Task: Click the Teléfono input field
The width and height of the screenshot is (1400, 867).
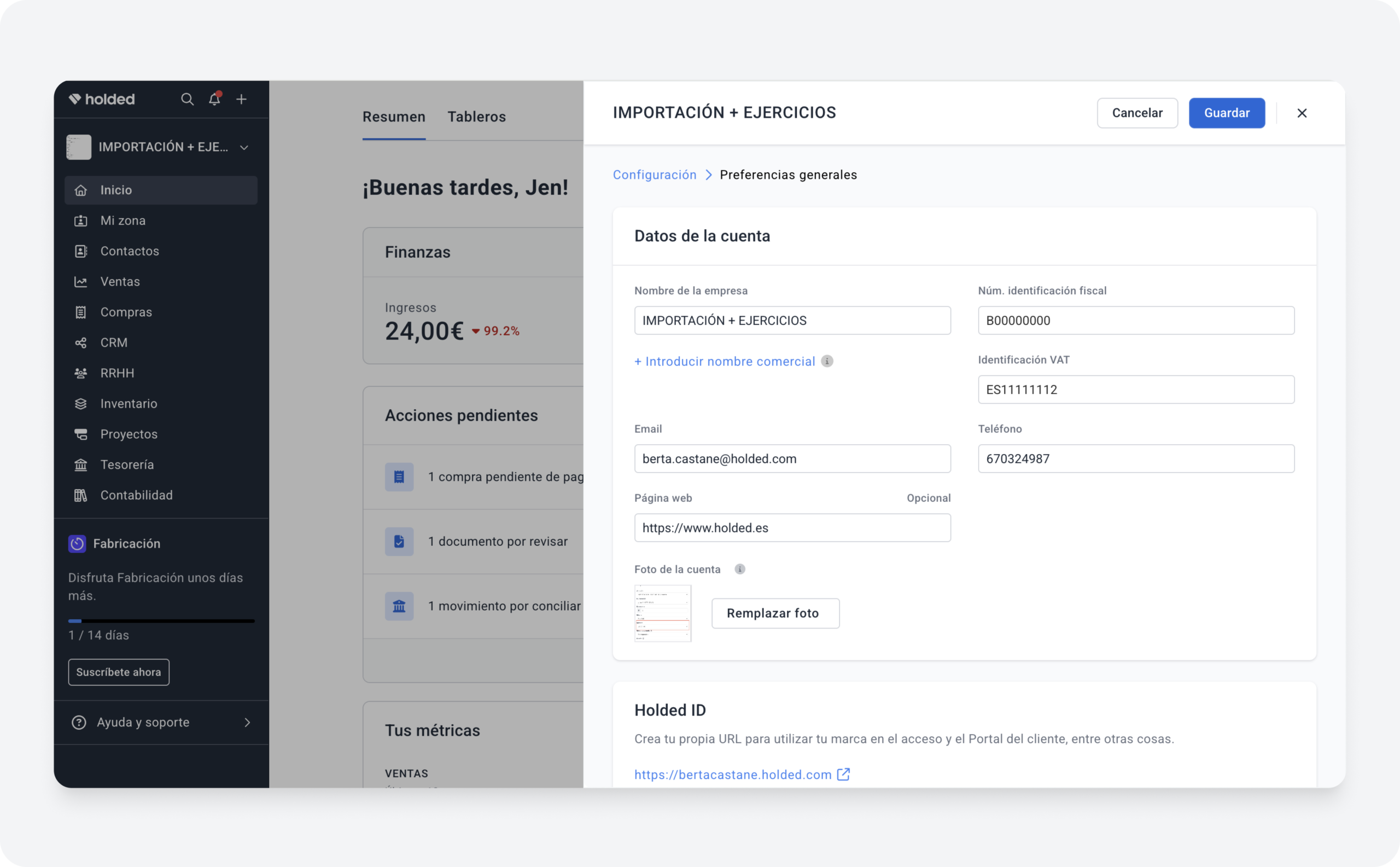Action: (1136, 459)
